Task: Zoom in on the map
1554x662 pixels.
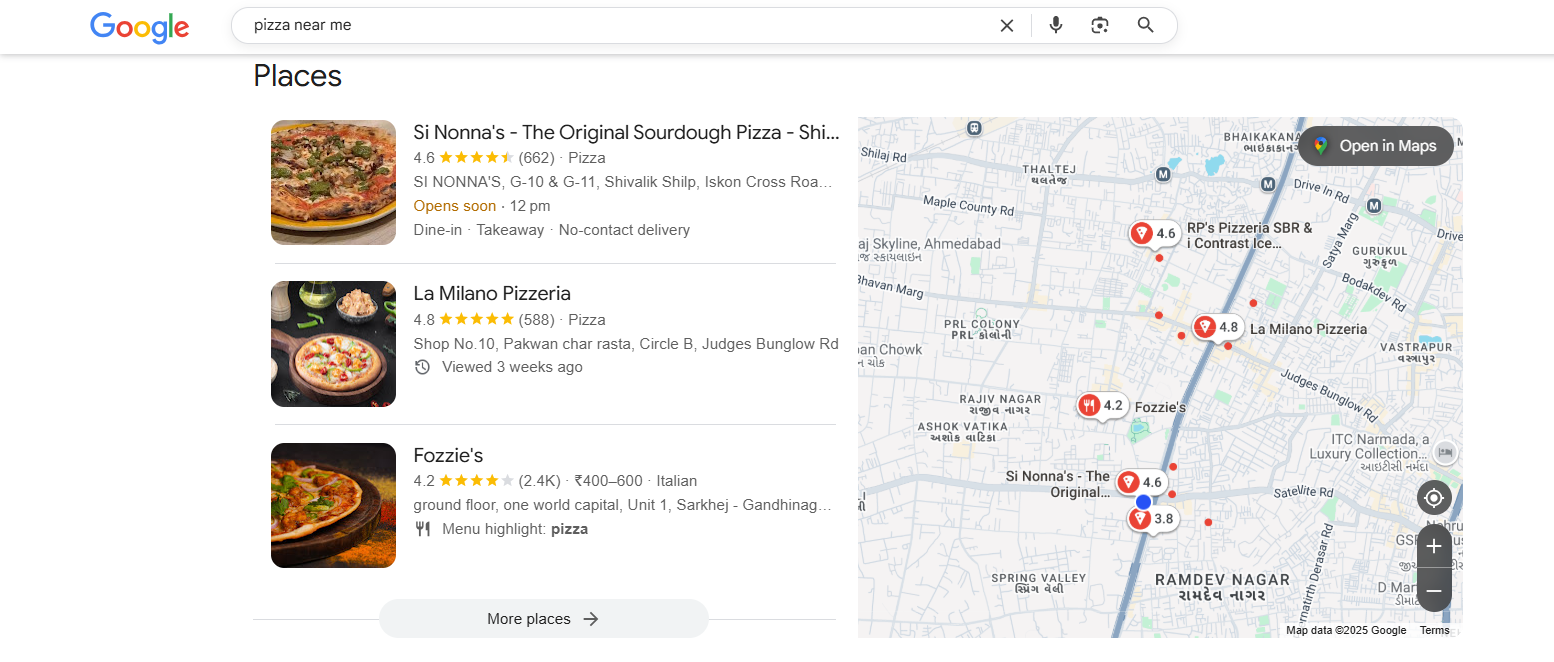Action: click(x=1434, y=546)
